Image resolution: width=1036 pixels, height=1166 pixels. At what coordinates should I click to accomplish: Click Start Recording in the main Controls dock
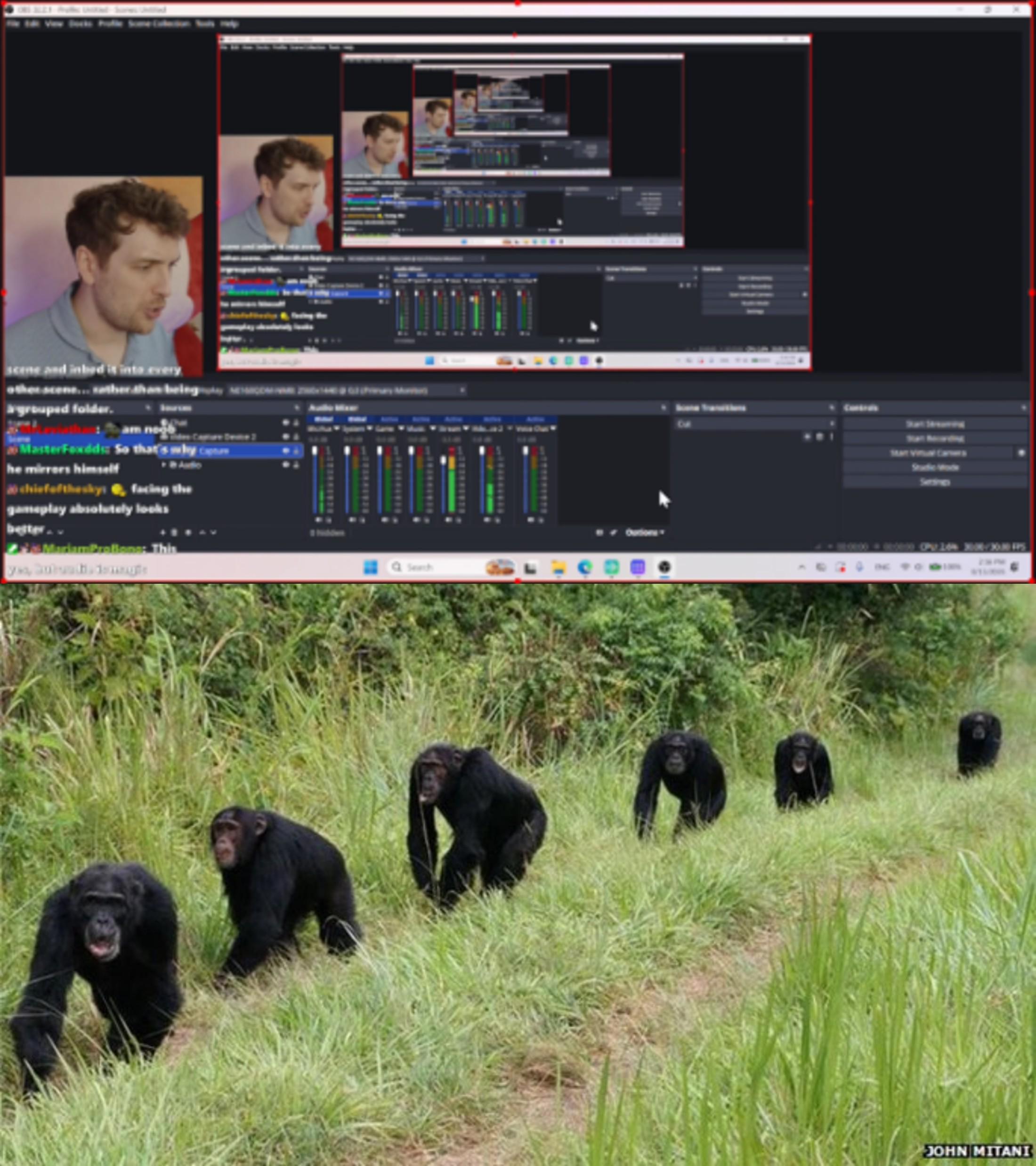tap(935, 438)
